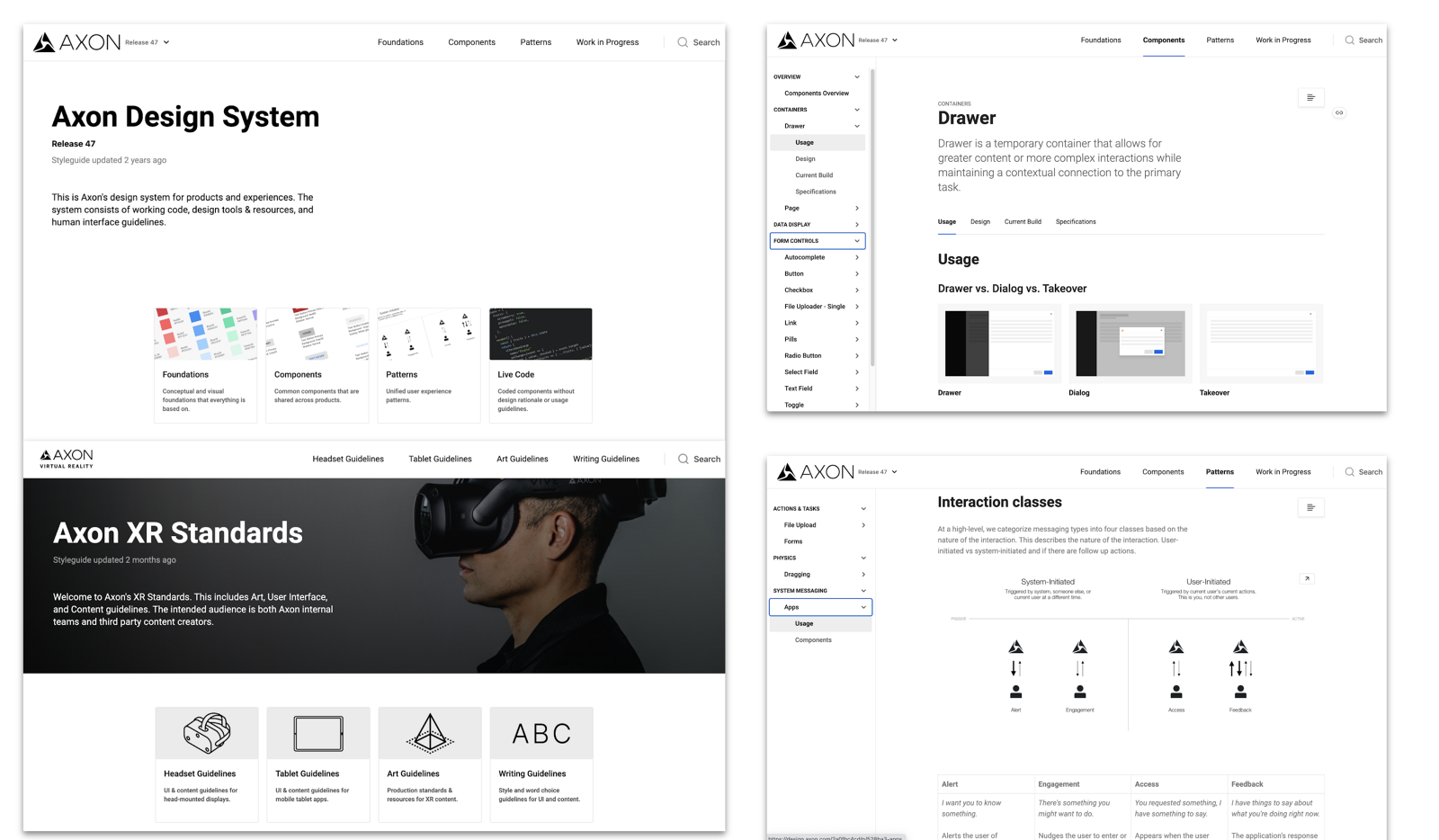This screenshot has width=1439, height=840.
Task: Collapse the OVERVIEW sidebar section
Action: 857,77
